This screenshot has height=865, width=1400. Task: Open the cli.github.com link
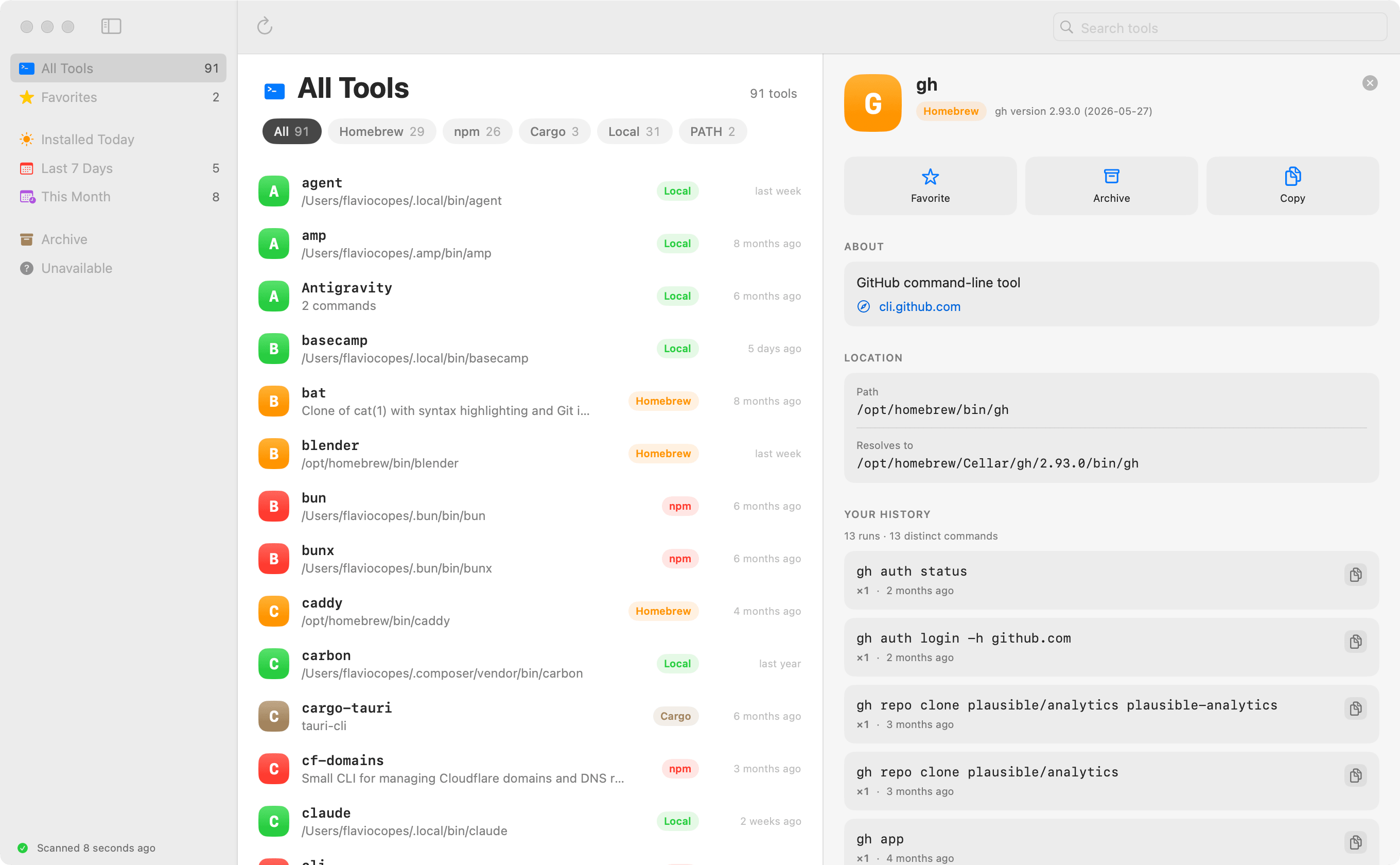[x=920, y=307]
